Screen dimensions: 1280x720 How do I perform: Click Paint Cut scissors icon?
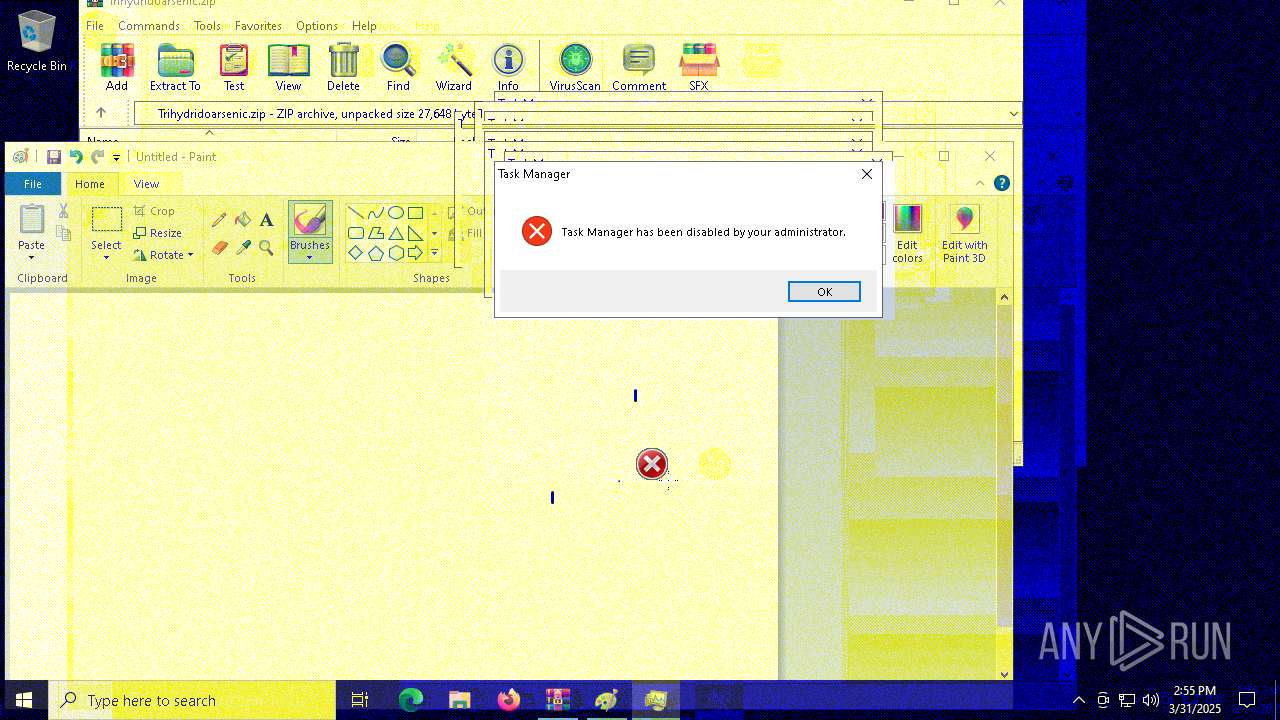click(x=63, y=211)
